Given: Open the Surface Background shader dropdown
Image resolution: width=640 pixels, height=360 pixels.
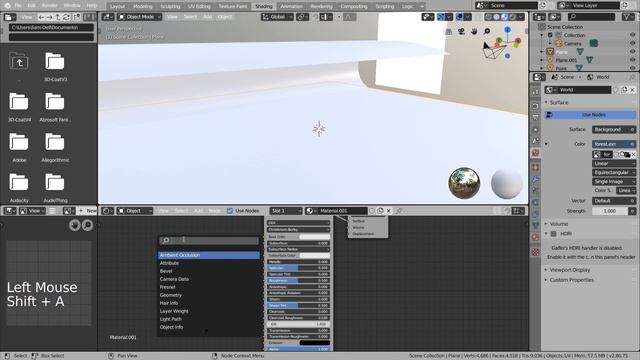Looking at the screenshot, I should [614, 129].
